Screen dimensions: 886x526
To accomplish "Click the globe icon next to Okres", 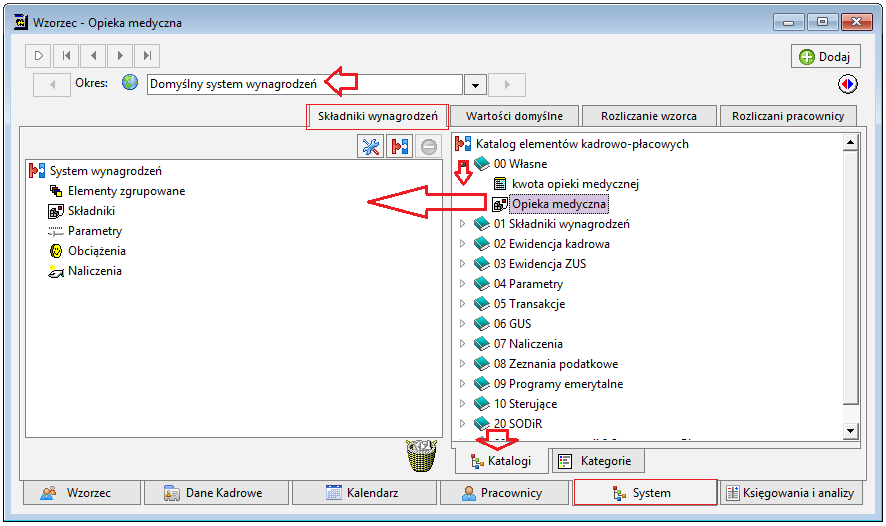I will point(130,83).
